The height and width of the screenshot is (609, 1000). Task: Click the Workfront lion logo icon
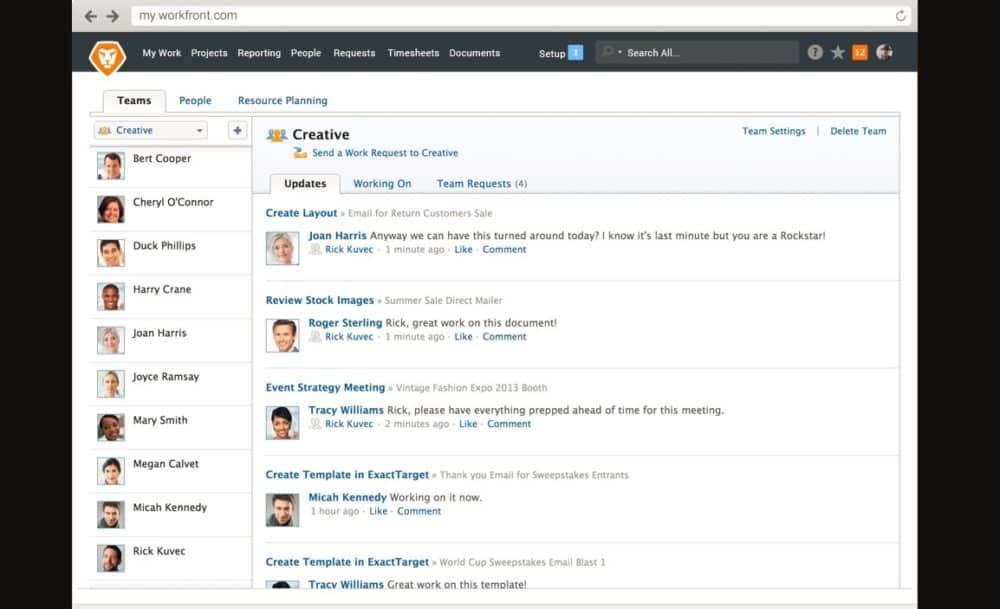pyautogui.click(x=107, y=56)
